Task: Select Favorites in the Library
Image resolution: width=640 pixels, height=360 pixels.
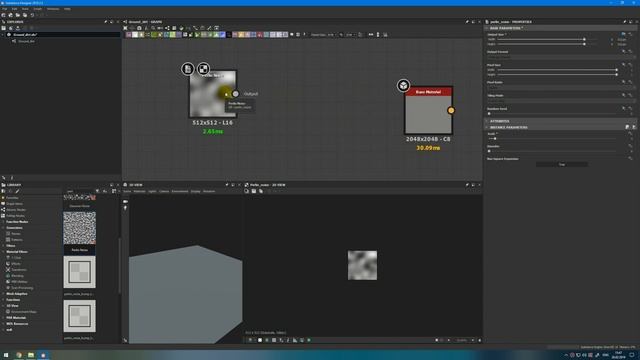Action: click(12, 198)
